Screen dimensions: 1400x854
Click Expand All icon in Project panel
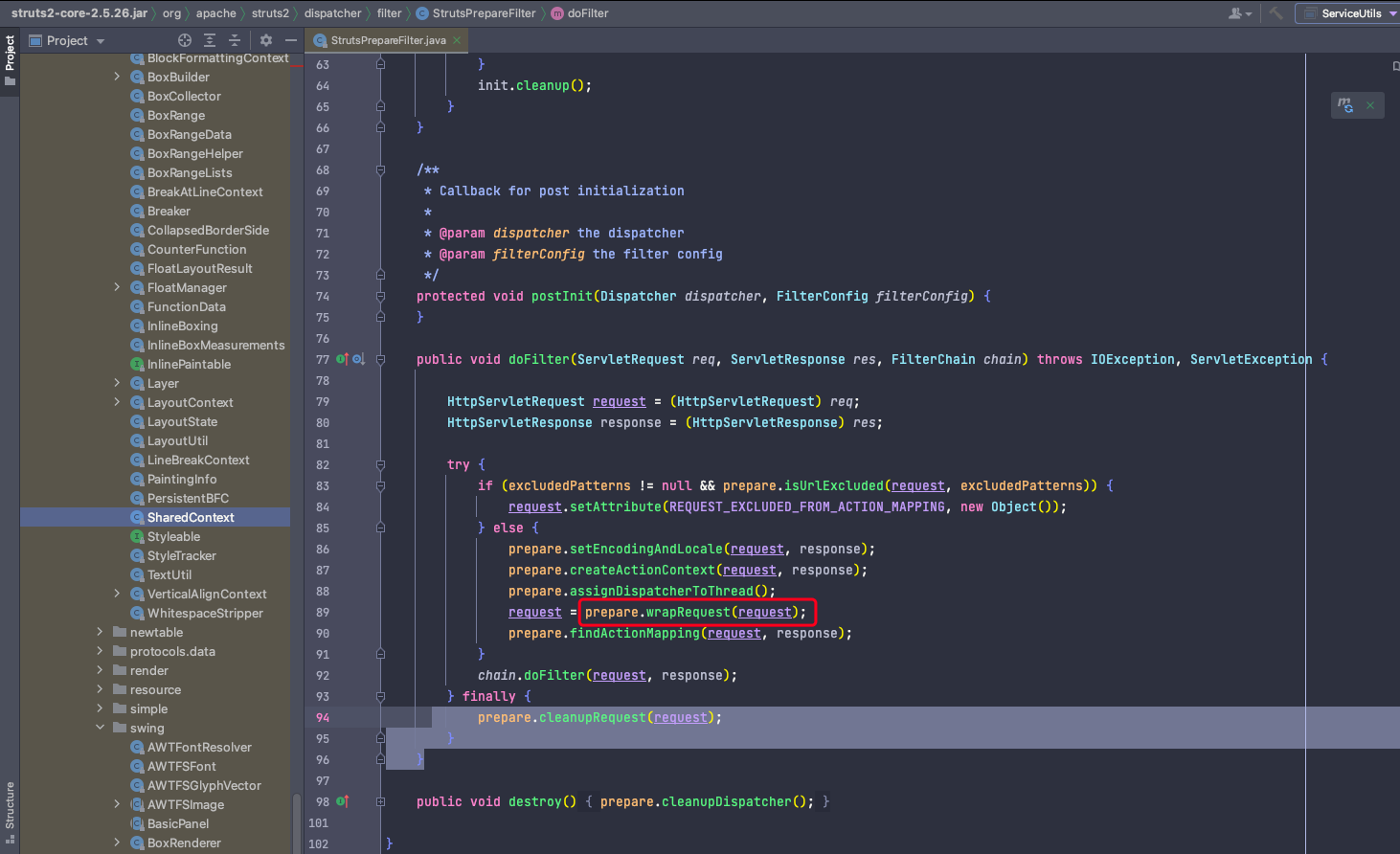point(210,40)
